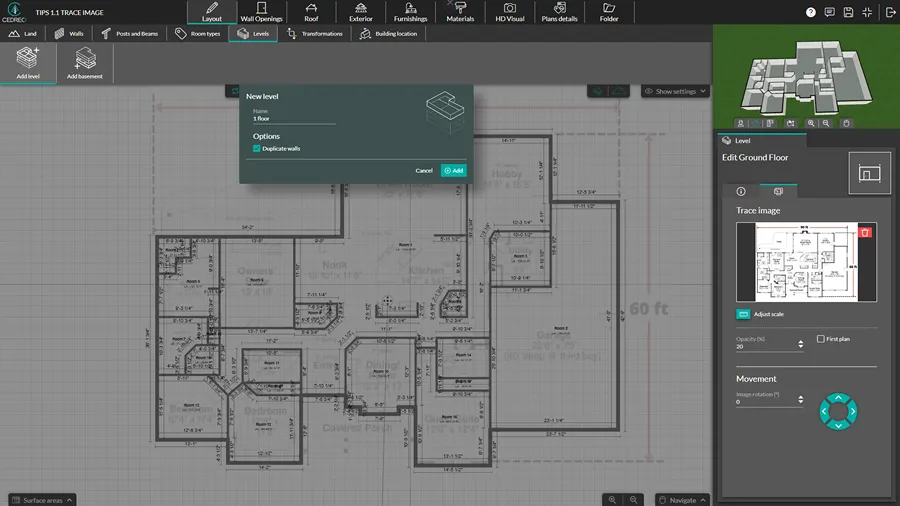Zoom in on the 2D plan canvas
This screenshot has height=506, width=900.
pos(612,500)
